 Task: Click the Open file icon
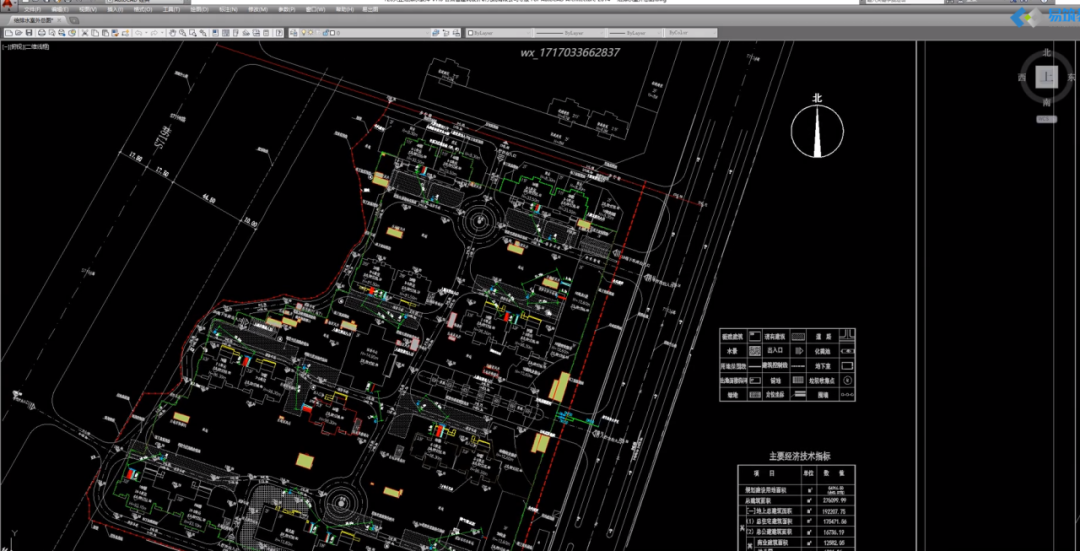click(19, 33)
